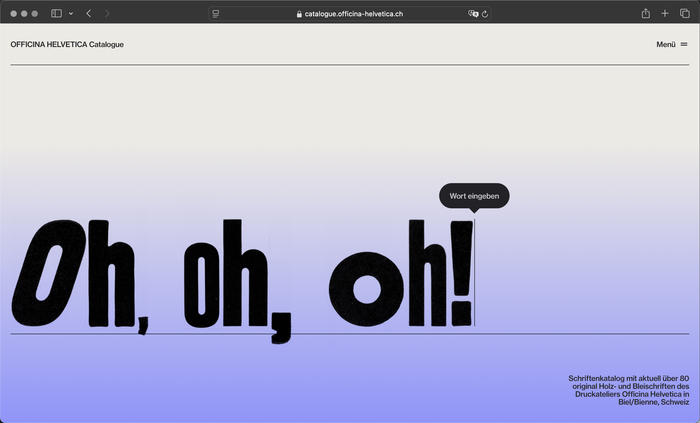
Task: Click the Schriftenkatalog description text
Action: coord(628,389)
